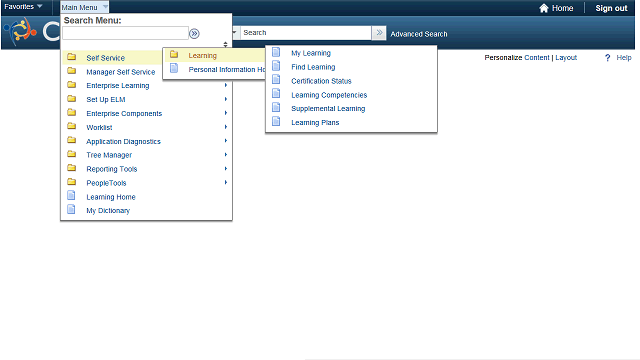Image resolution: width=640 pixels, height=360 pixels.
Task: Click the PeopleTools folder icon
Action: pos(71,182)
